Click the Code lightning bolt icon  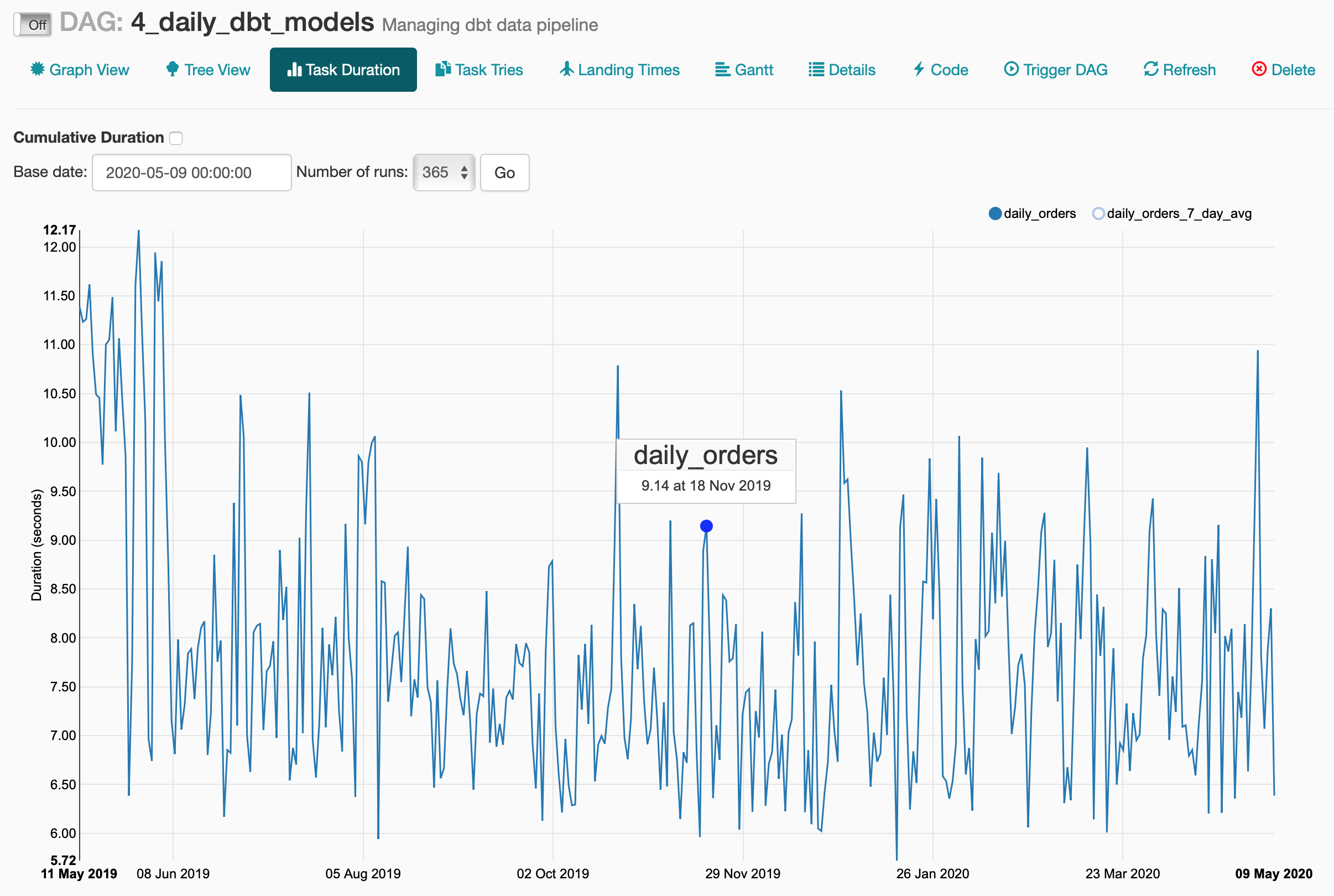919,69
